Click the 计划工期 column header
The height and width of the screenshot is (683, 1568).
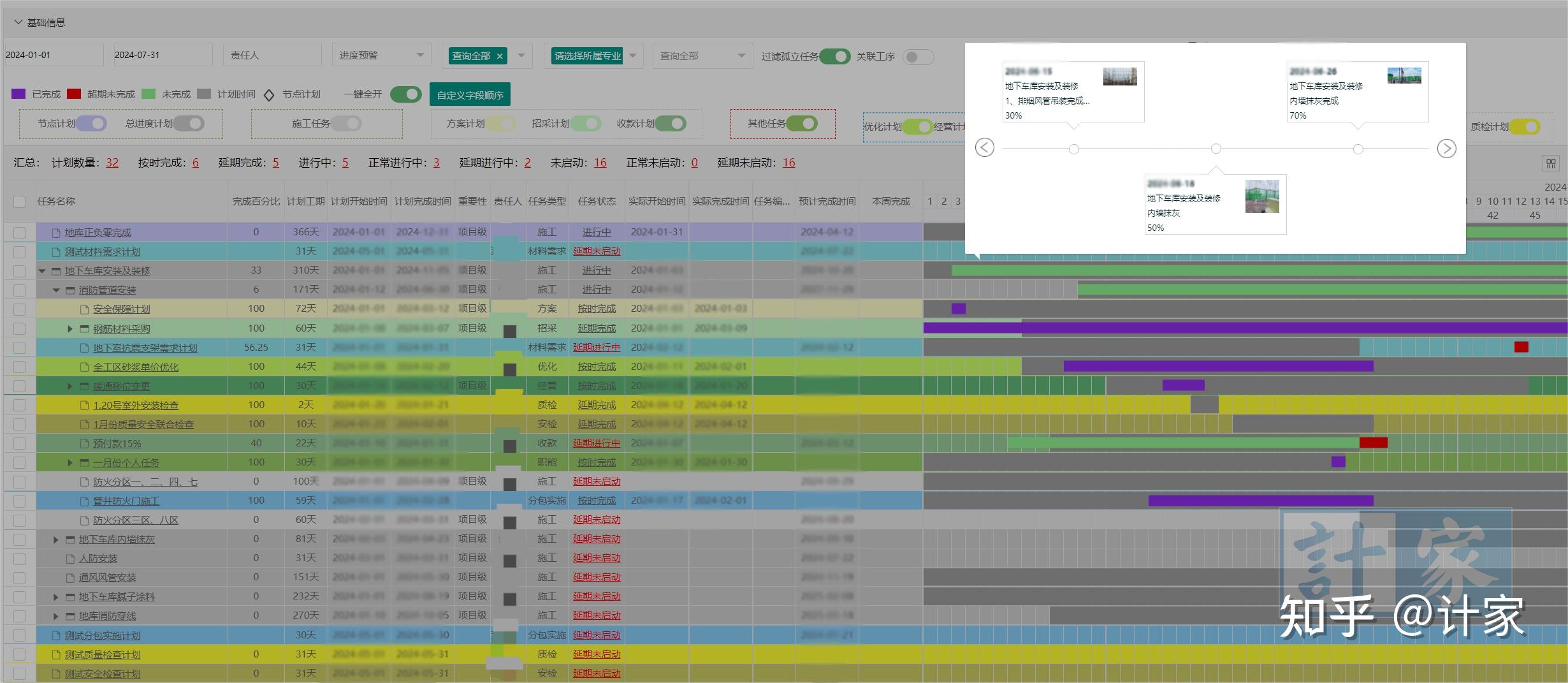tap(306, 202)
